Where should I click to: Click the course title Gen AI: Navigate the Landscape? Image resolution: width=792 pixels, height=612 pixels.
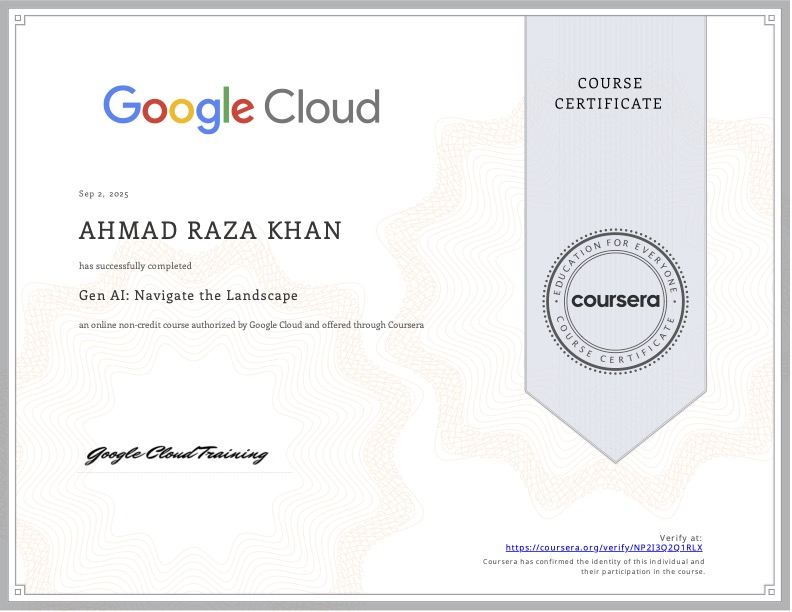[x=188, y=295]
